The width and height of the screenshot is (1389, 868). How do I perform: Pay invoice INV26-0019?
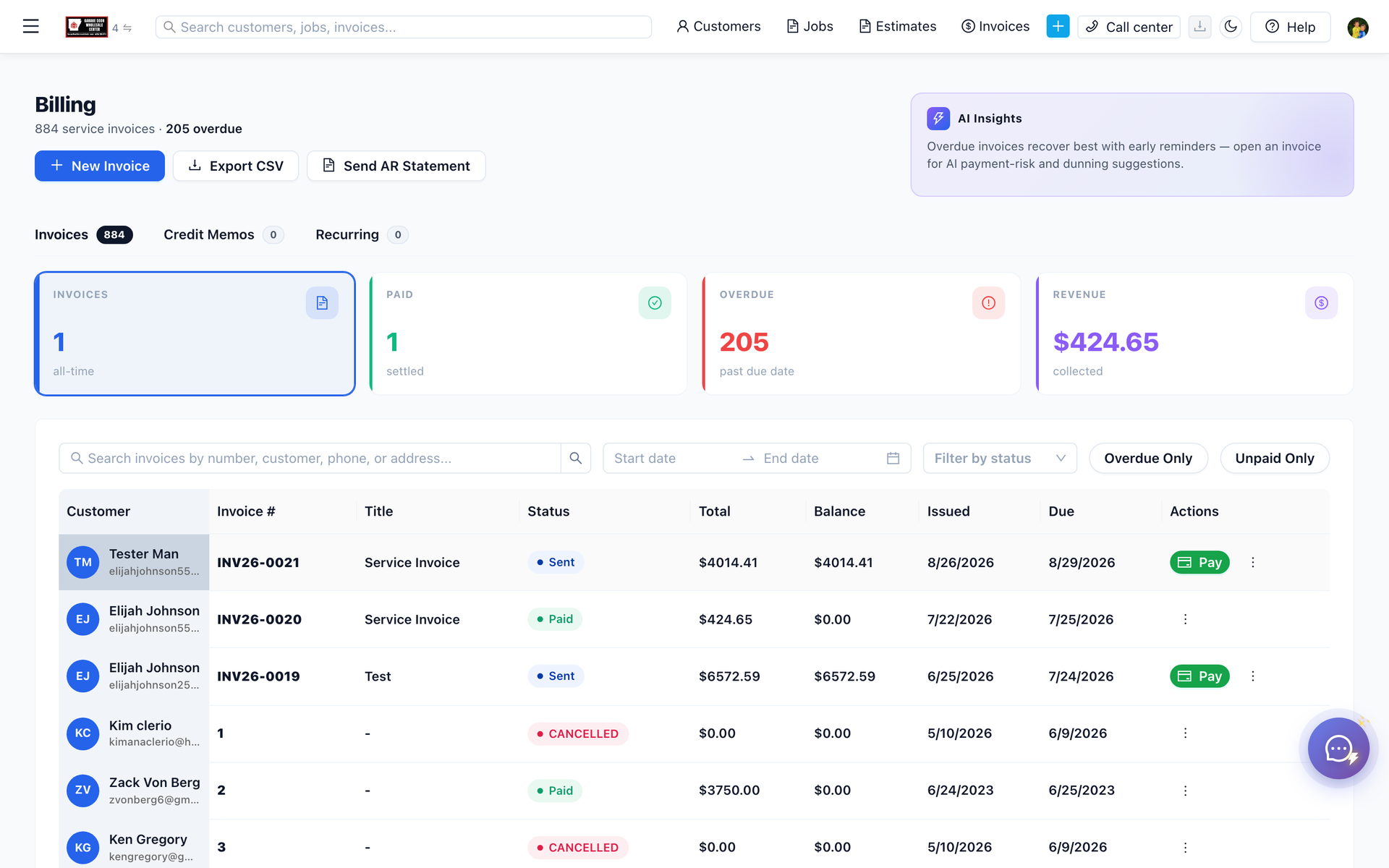point(1199,676)
